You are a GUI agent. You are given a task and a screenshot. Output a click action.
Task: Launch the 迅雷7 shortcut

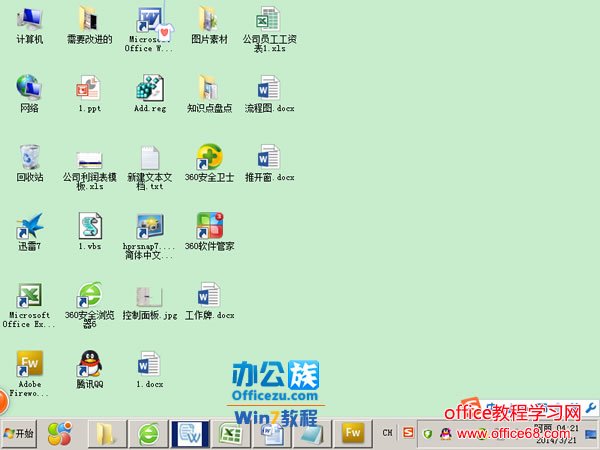[29, 232]
